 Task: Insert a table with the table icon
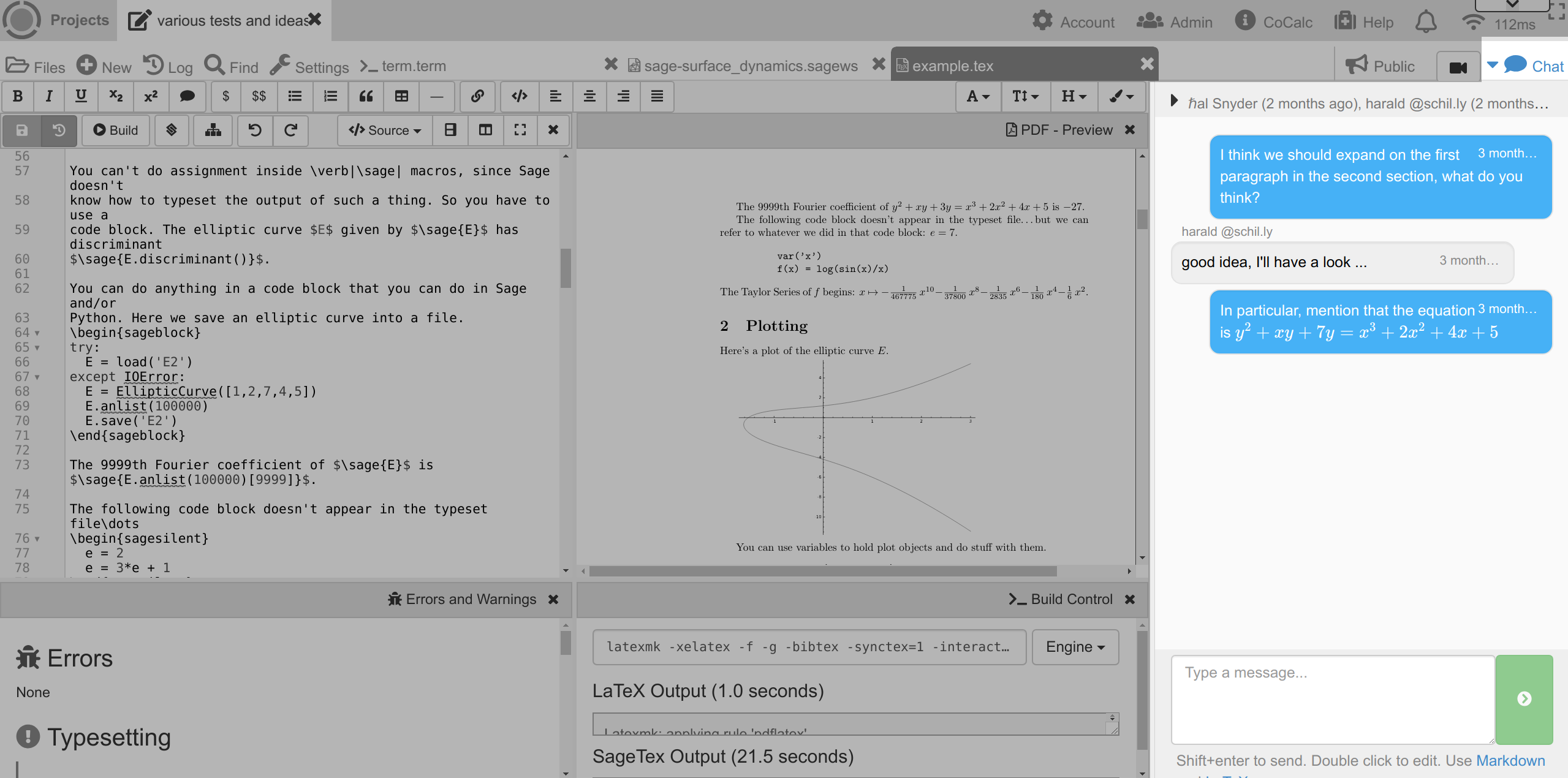401,96
